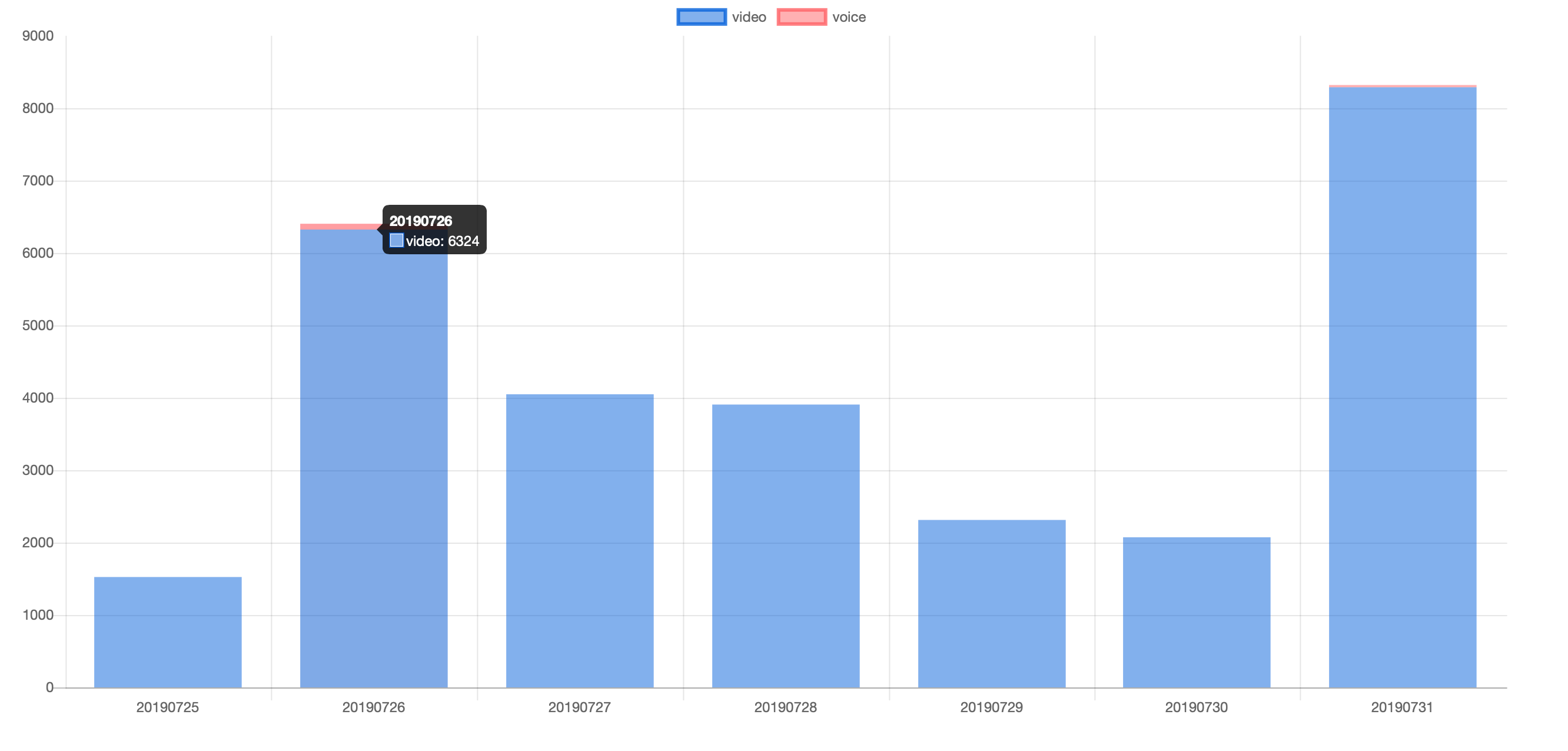Click y-axis label 6000
This screenshot has width=1568, height=751.
pos(38,253)
